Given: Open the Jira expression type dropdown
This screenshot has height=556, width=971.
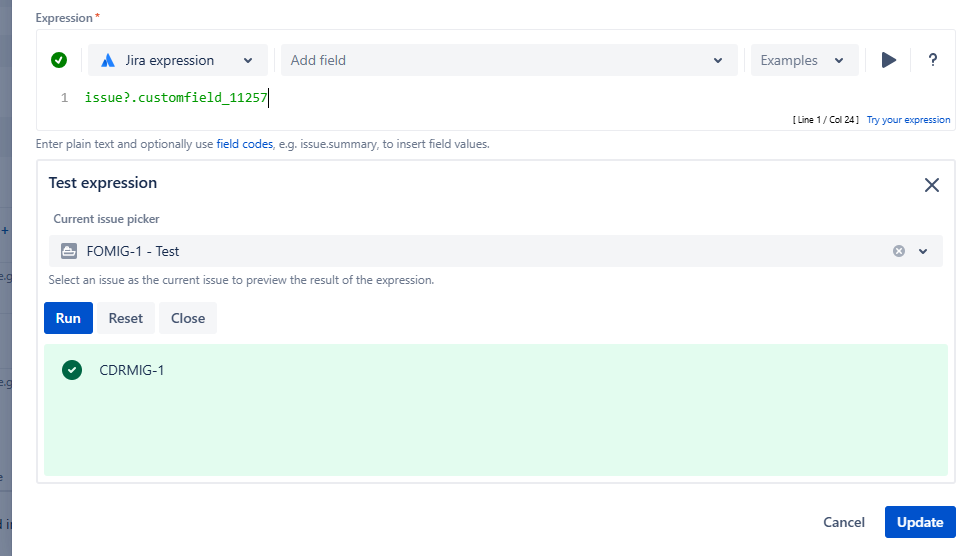Looking at the screenshot, I should point(178,60).
